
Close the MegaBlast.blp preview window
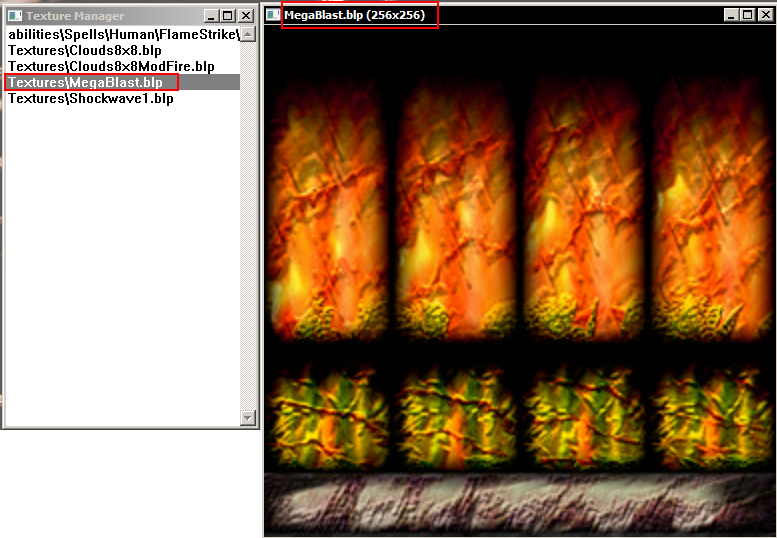click(765, 15)
